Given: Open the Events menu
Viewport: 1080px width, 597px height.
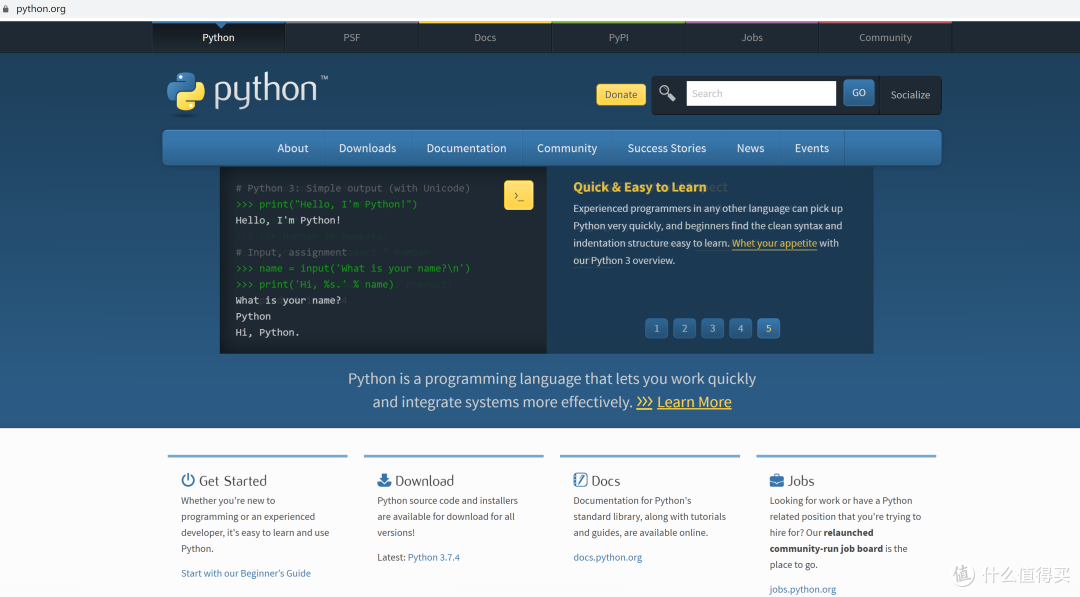Looking at the screenshot, I should (x=811, y=148).
